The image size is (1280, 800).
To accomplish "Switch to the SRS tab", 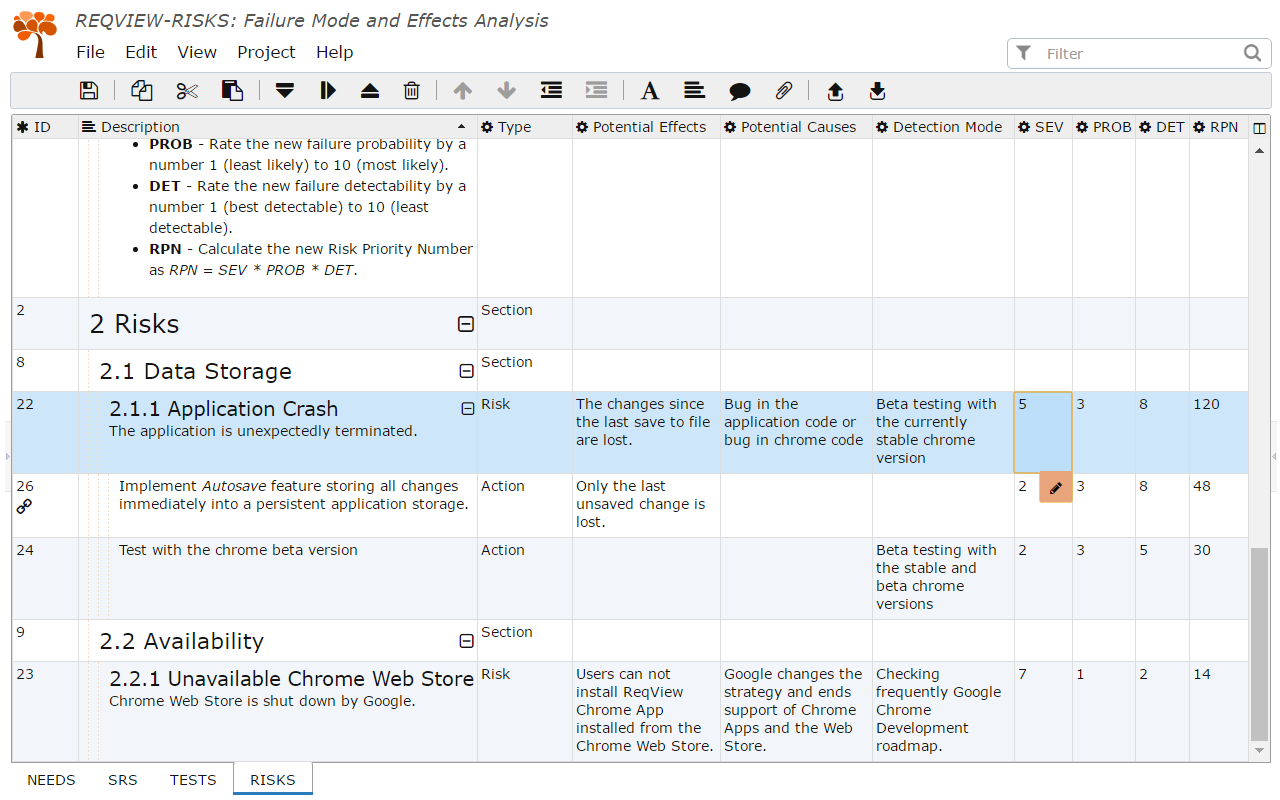I will tap(123, 780).
